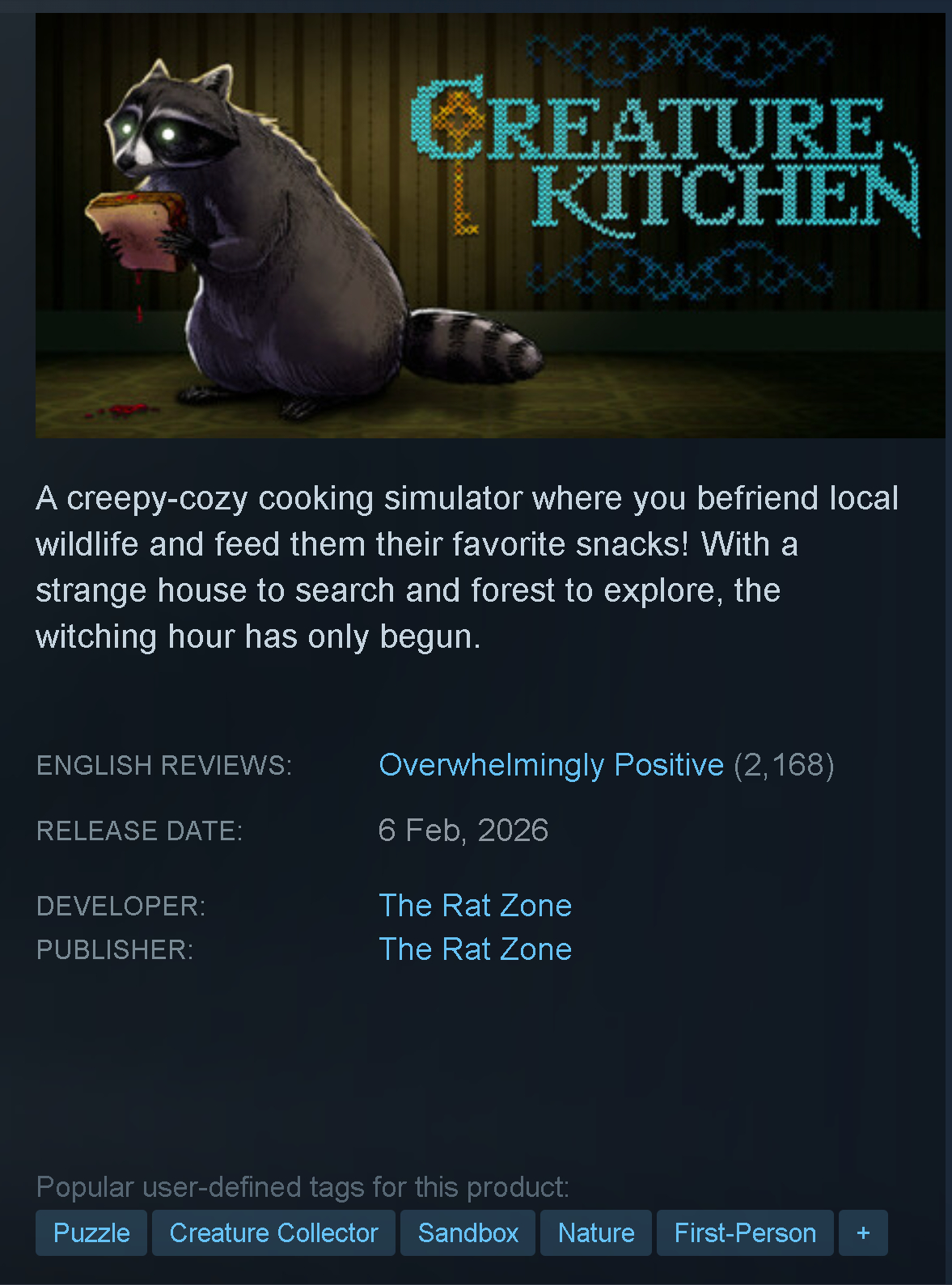Image resolution: width=952 pixels, height=1285 pixels.
Task: Visit publisher The Rat Zone link
Action: tap(476, 949)
